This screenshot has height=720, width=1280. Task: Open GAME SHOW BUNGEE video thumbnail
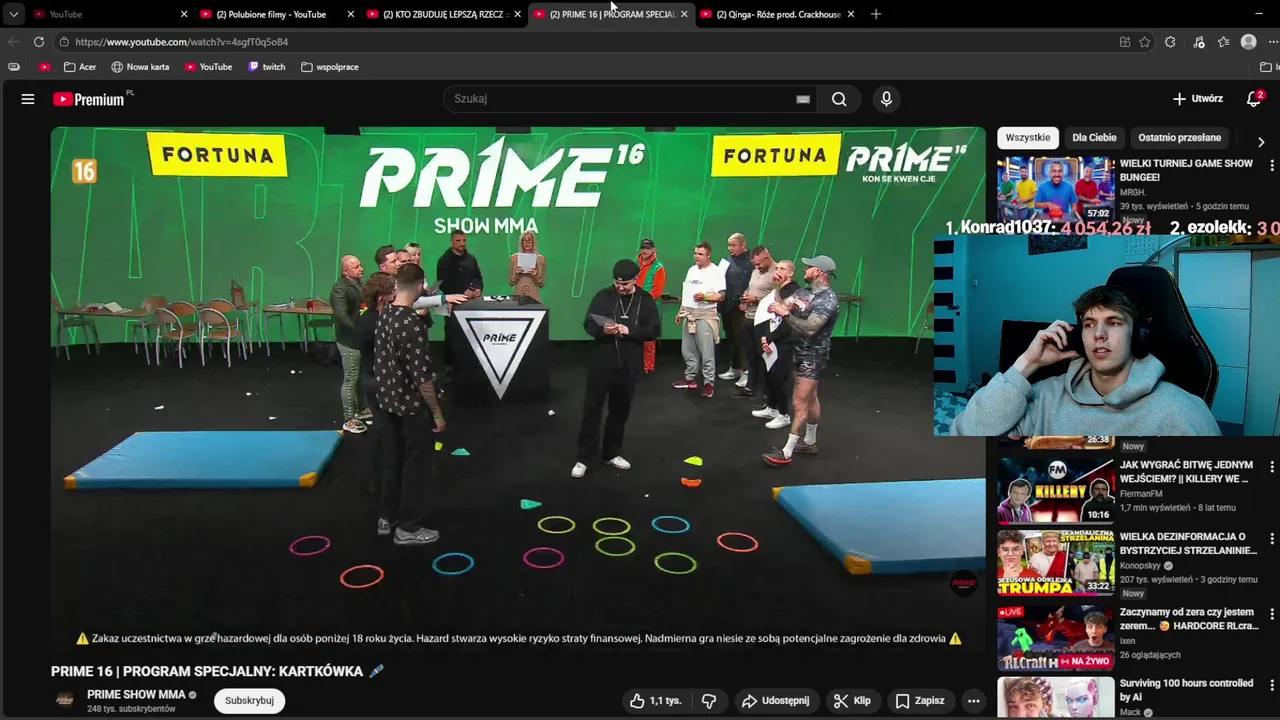tap(1055, 189)
